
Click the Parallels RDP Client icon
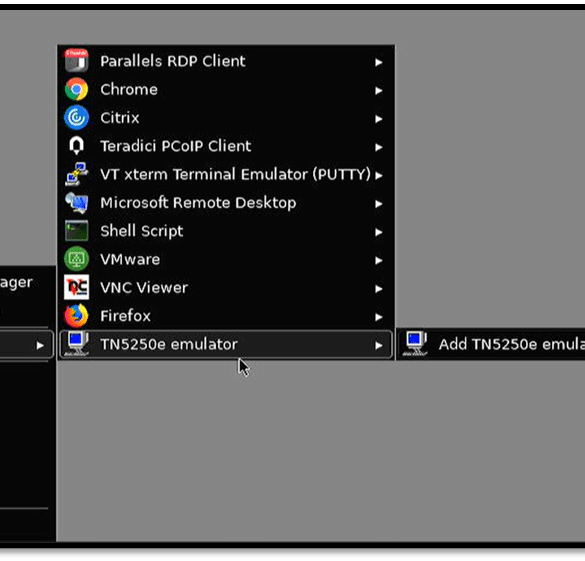tap(76, 60)
